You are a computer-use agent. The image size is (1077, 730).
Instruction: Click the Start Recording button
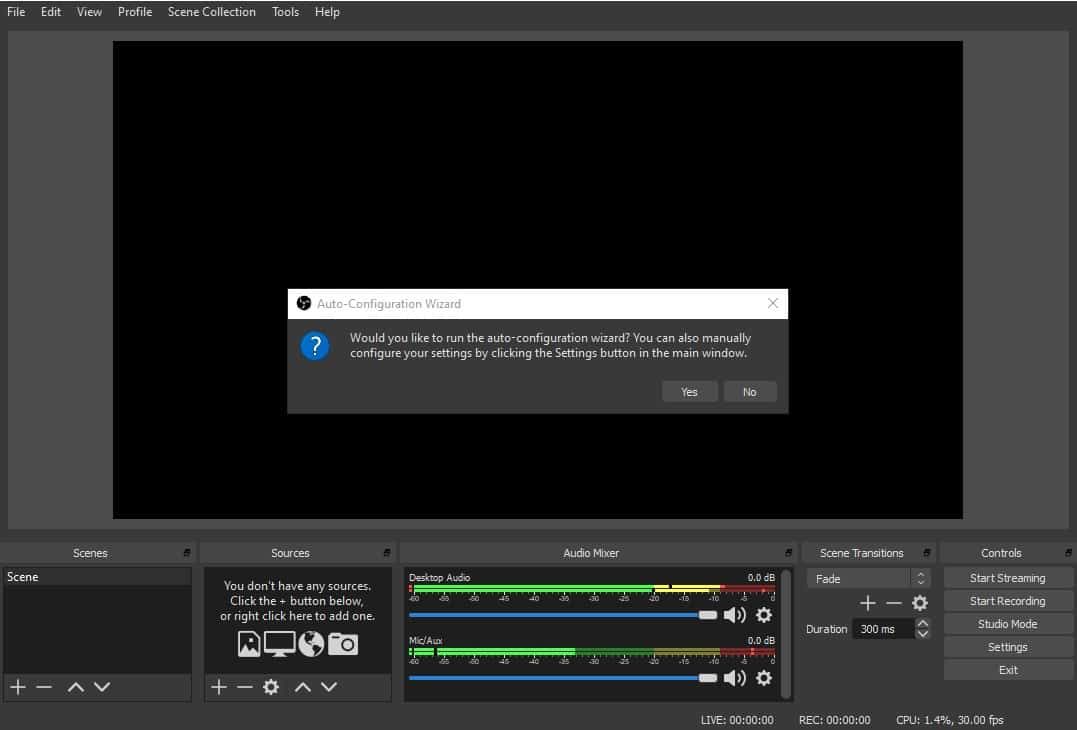(x=1007, y=600)
